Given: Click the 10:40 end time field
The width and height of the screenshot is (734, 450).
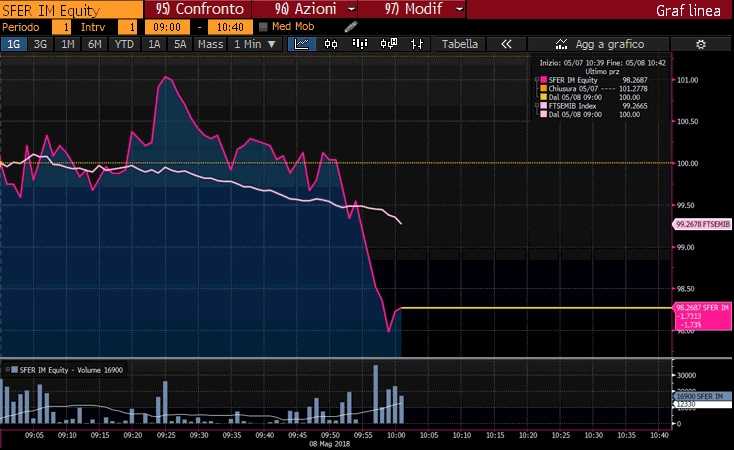Looking at the screenshot, I should (230, 27).
